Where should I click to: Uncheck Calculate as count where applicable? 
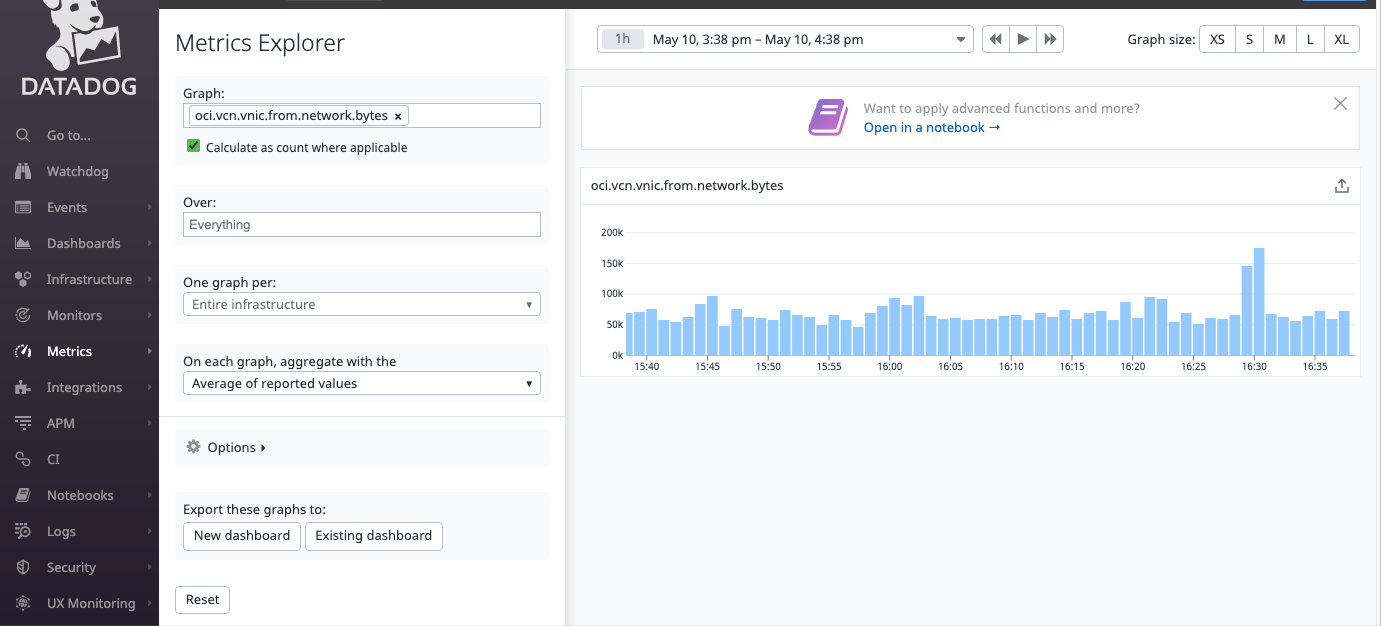click(193, 146)
